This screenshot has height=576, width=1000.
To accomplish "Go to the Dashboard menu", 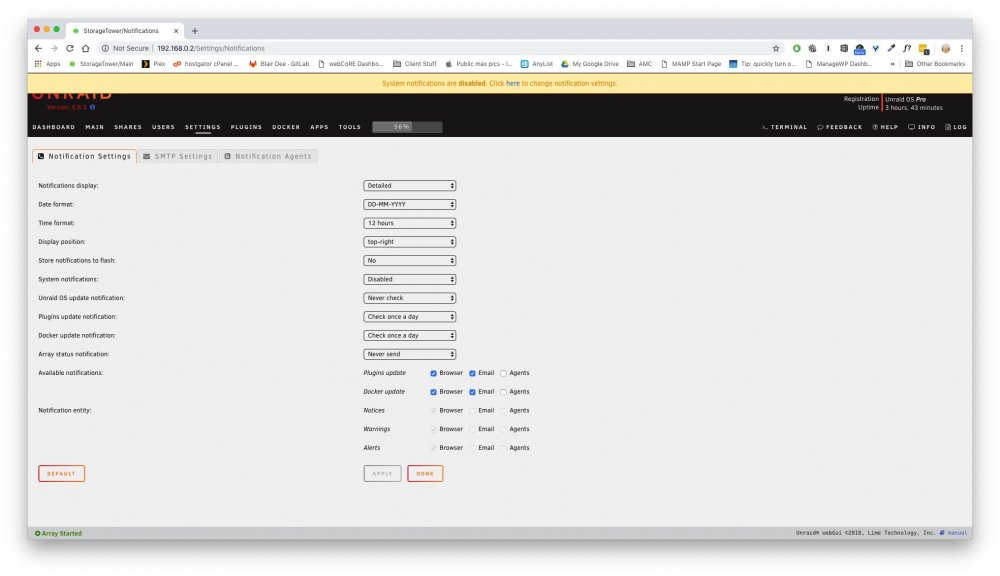I will coord(54,127).
